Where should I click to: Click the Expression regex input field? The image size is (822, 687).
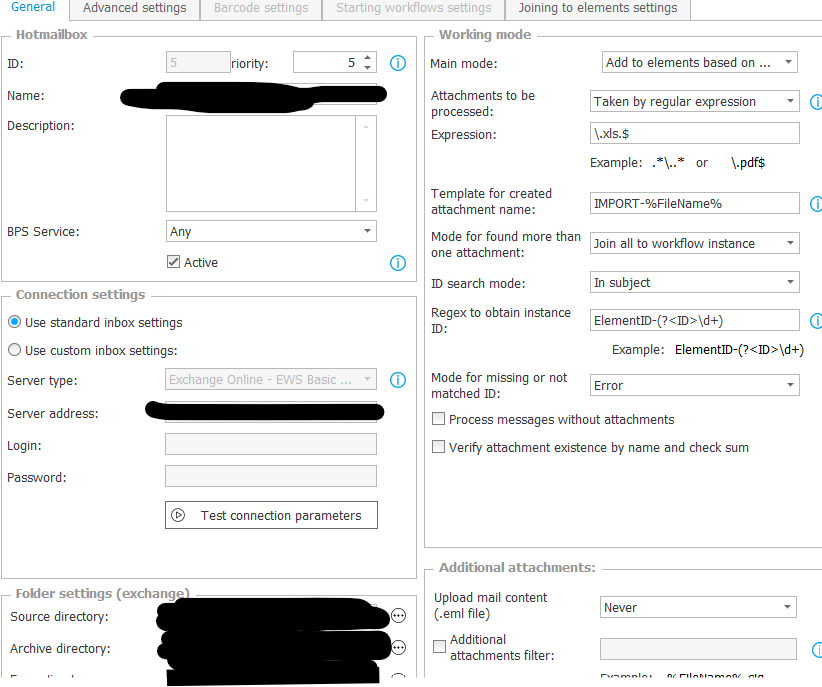click(x=694, y=133)
